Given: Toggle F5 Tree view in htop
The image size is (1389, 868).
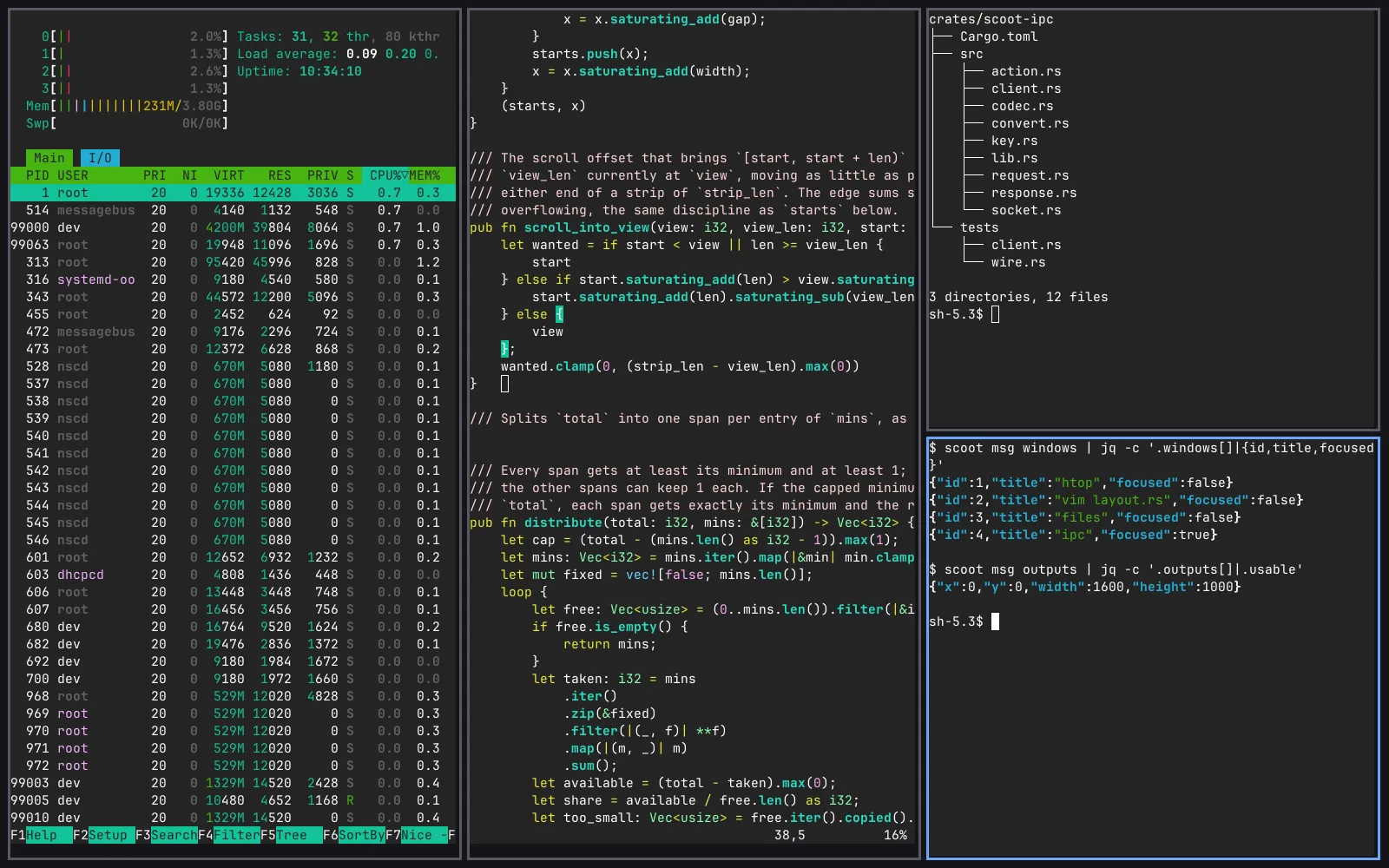Looking at the screenshot, I should pos(291,835).
